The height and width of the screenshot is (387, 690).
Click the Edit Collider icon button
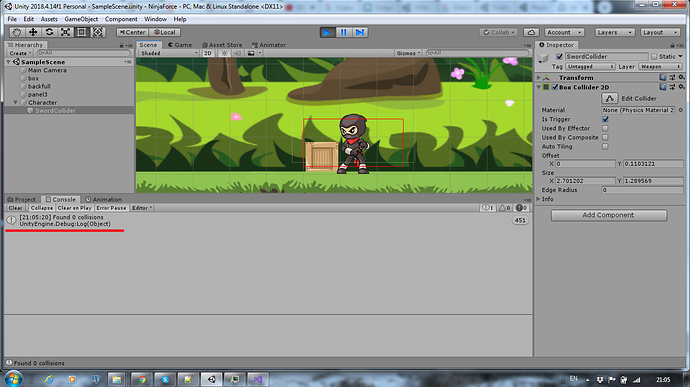(x=609, y=98)
